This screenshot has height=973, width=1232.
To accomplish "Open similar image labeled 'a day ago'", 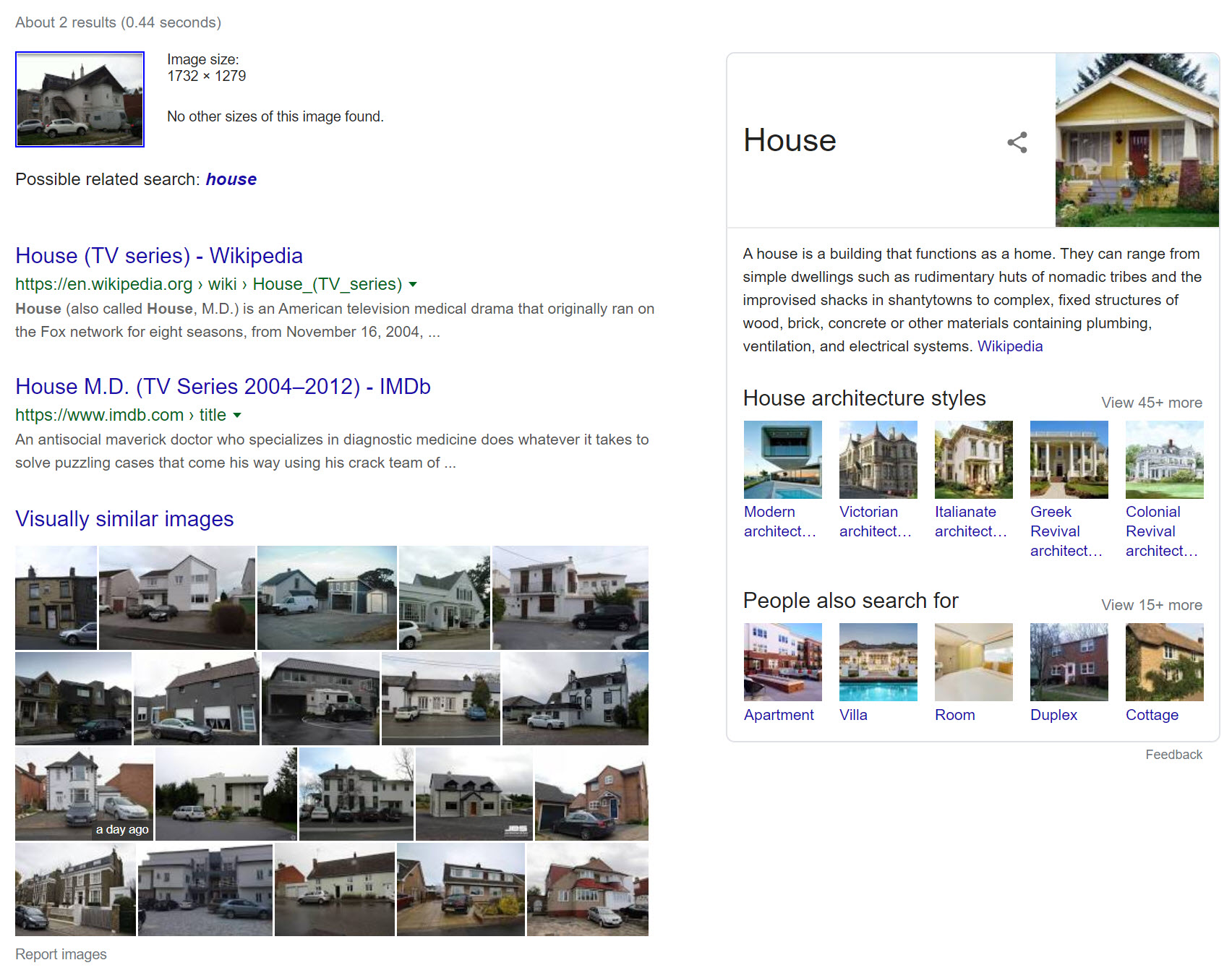I will 84,794.
